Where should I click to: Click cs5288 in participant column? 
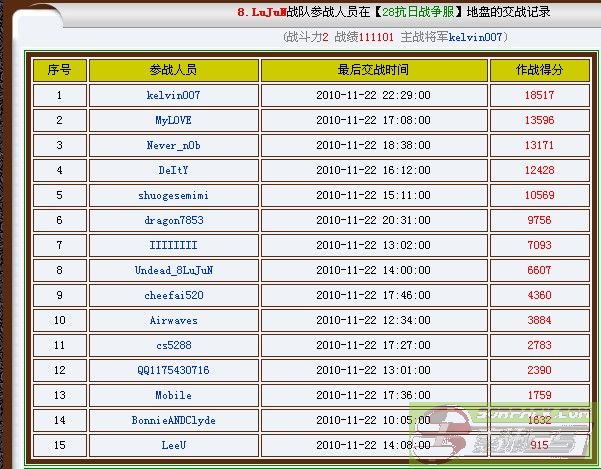coord(173,345)
